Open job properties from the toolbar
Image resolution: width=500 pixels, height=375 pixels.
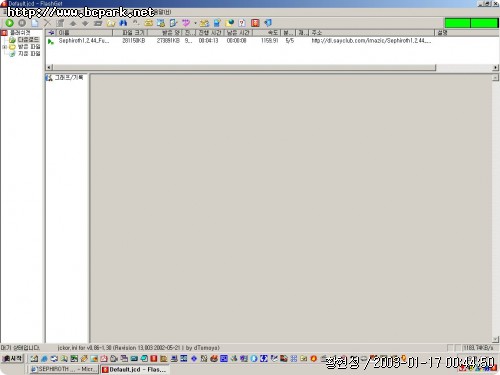pos(60,23)
